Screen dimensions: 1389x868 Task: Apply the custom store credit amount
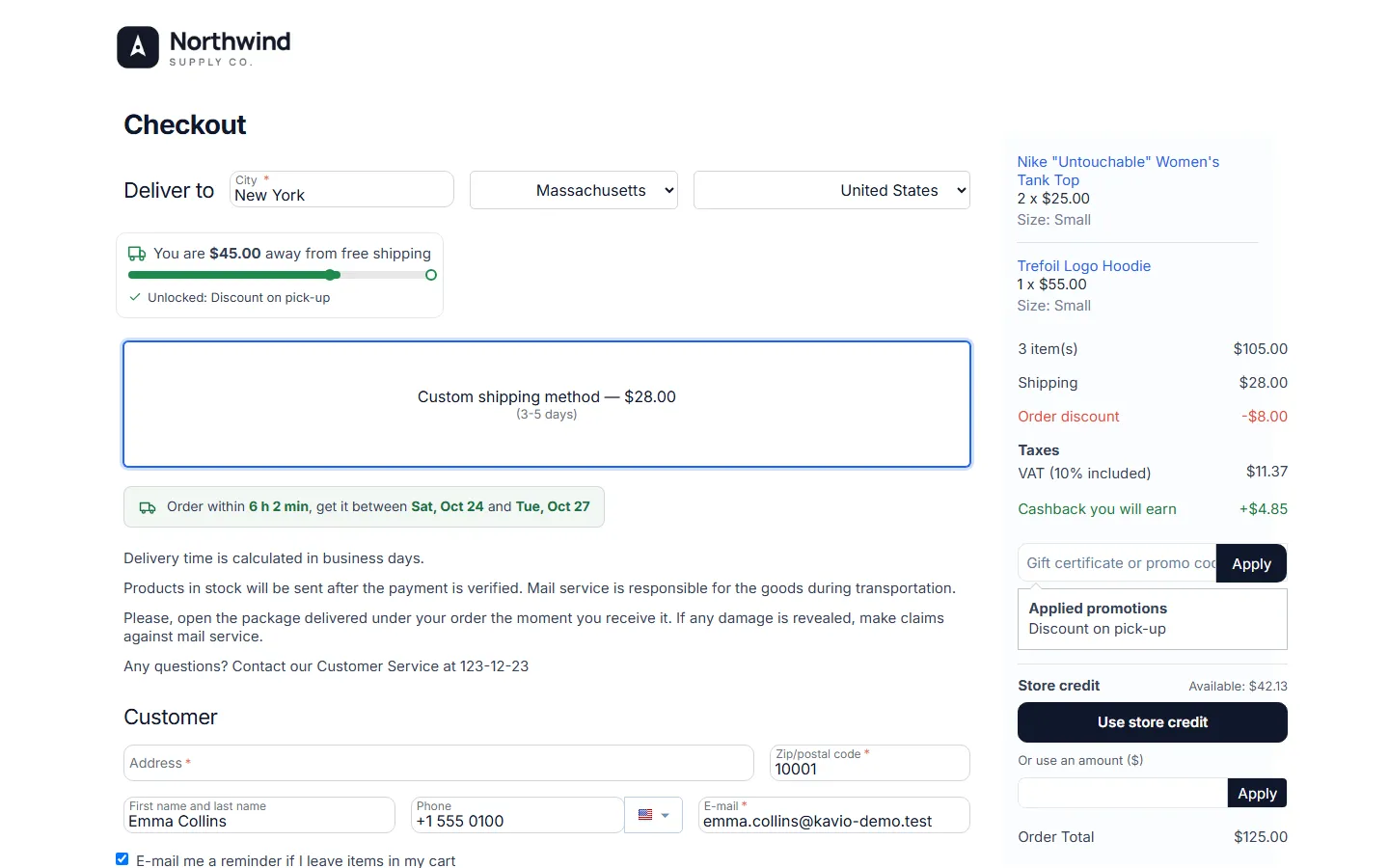[1257, 793]
